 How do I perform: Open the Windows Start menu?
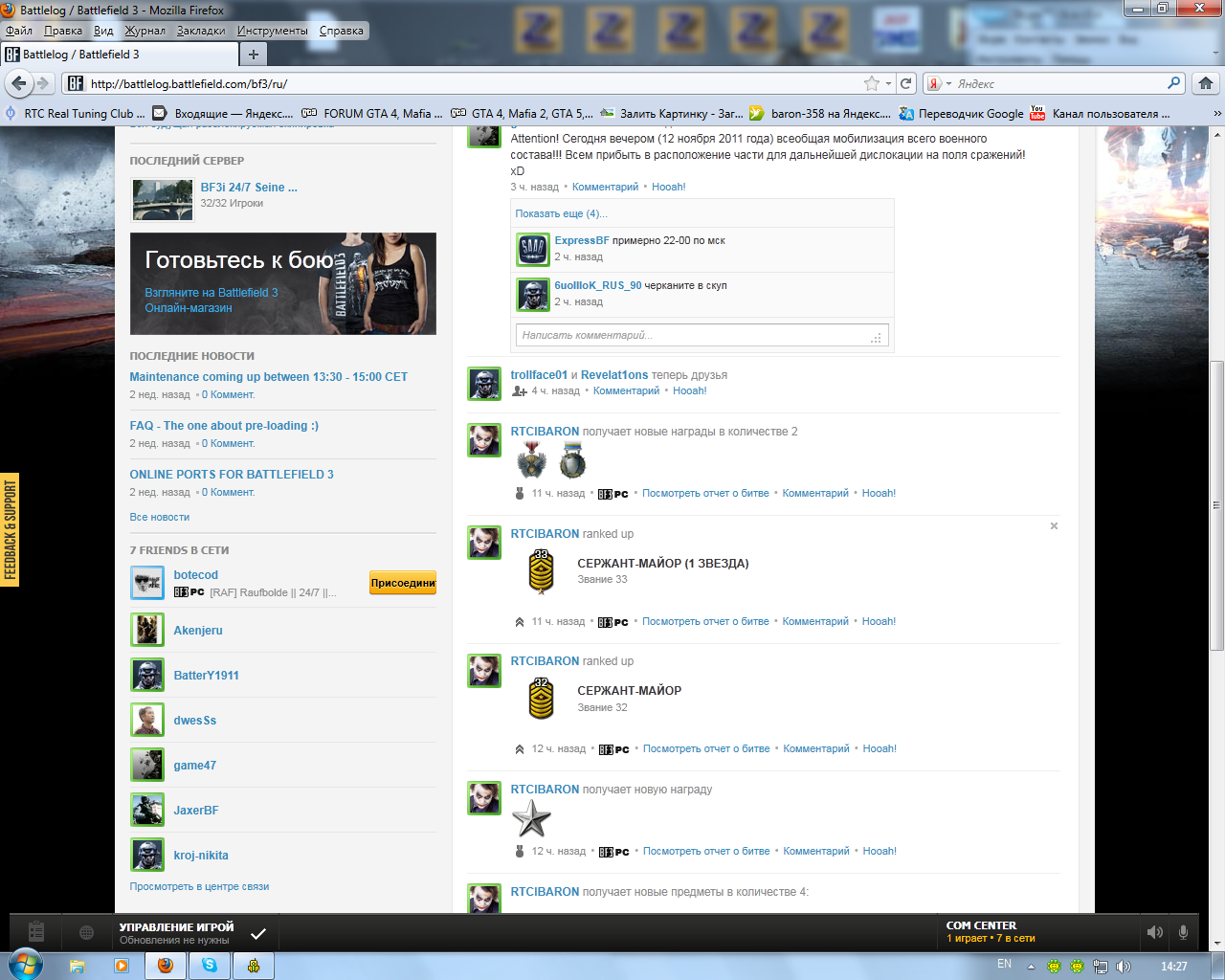(x=25, y=965)
